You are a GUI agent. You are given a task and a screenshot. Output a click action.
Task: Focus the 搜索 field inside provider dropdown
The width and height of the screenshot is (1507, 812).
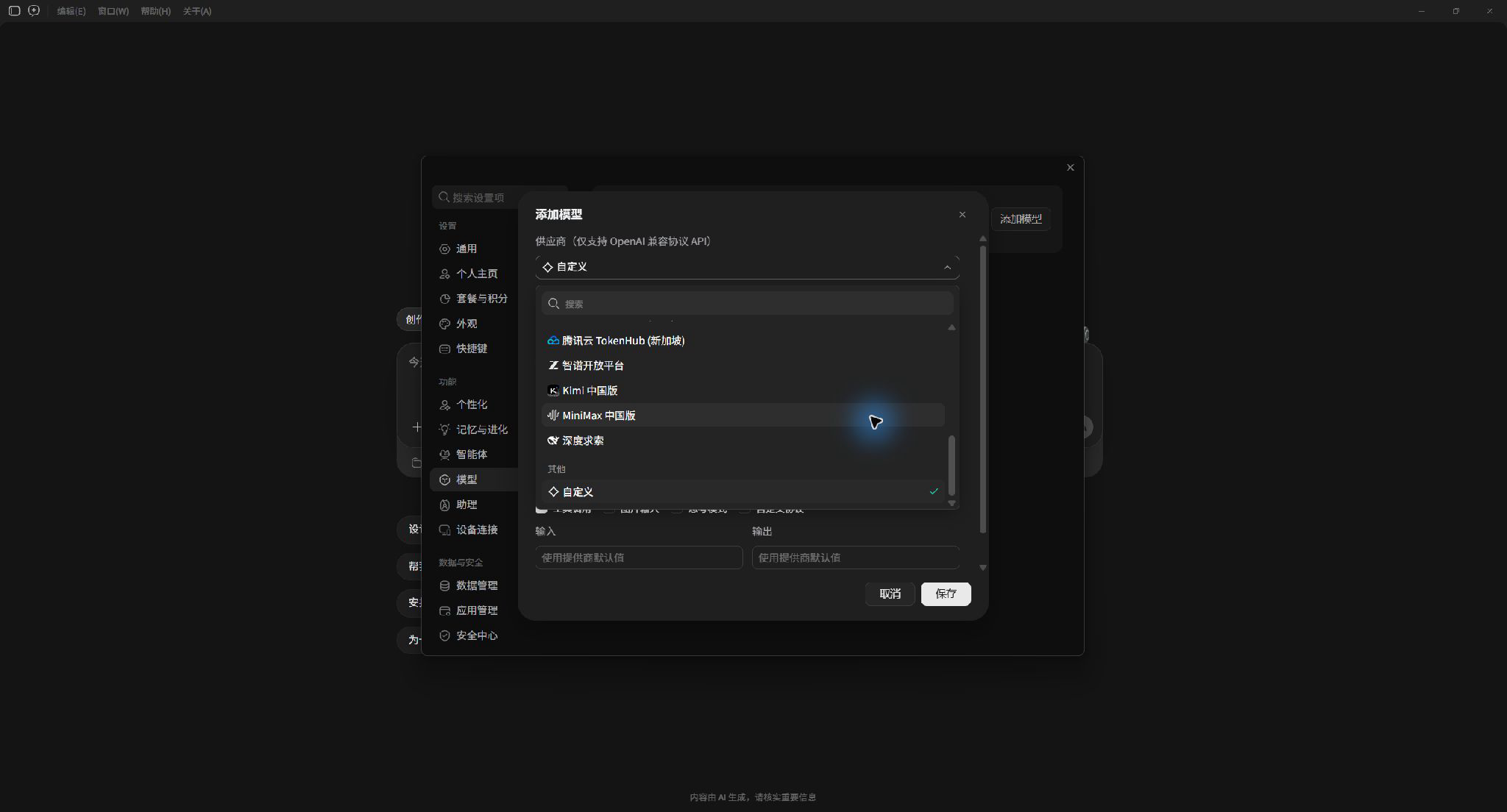747,304
